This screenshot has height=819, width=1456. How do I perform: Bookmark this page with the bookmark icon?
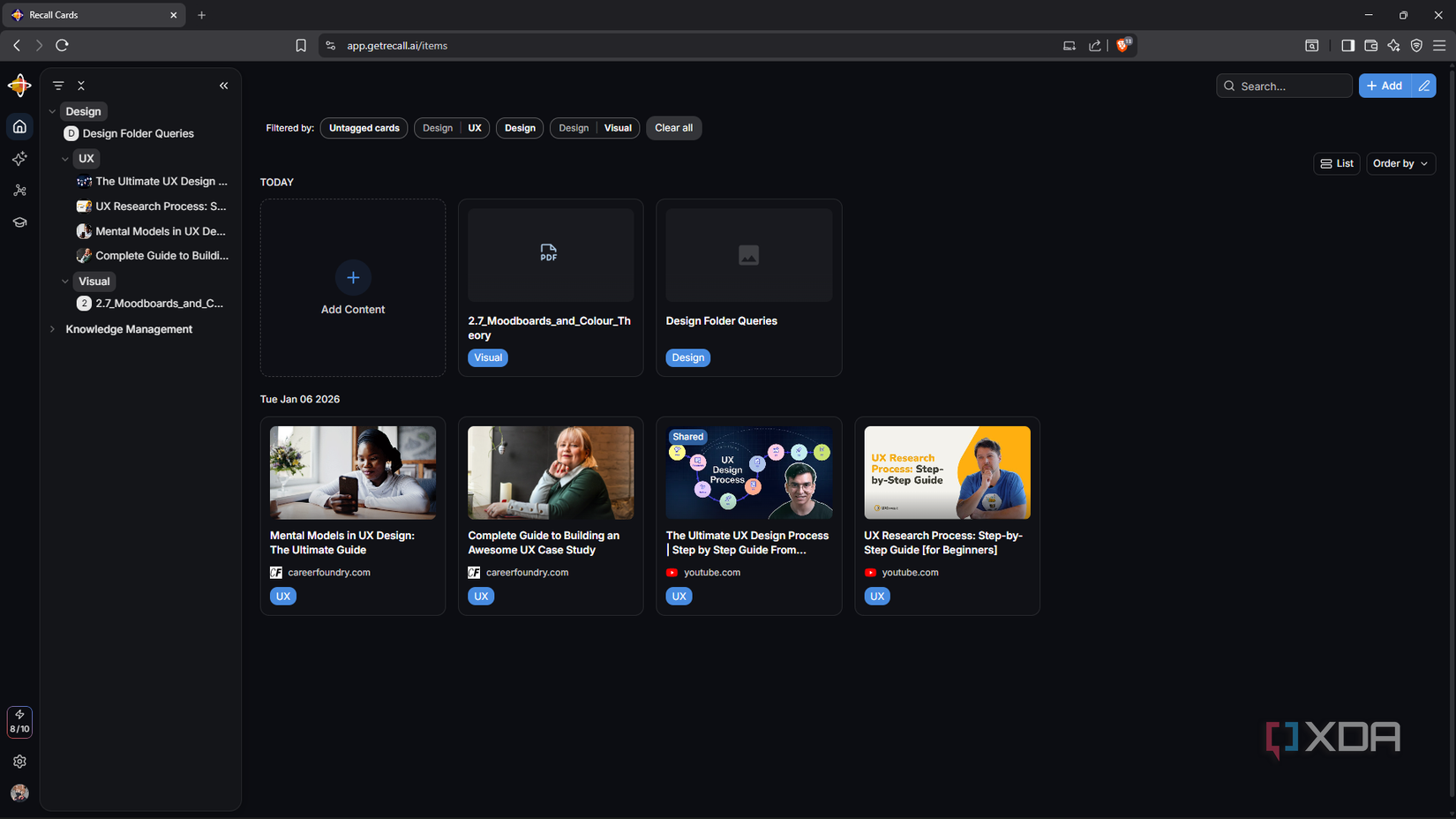point(301,45)
